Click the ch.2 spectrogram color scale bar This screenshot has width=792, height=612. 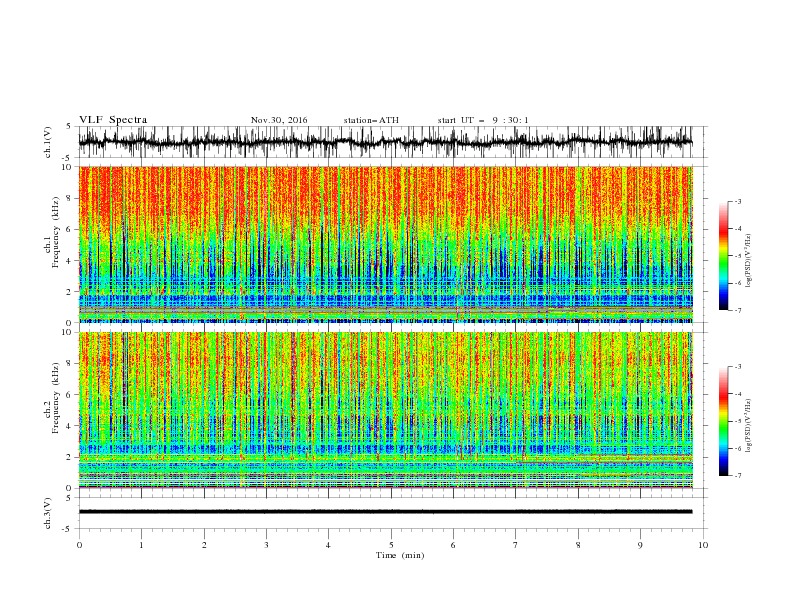coord(723,421)
